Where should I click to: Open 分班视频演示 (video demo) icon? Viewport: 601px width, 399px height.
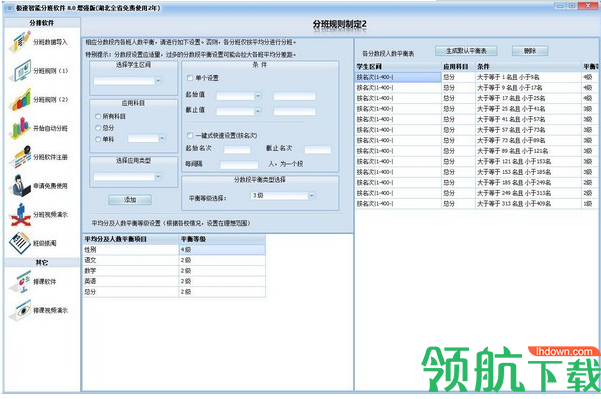tap(20, 214)
